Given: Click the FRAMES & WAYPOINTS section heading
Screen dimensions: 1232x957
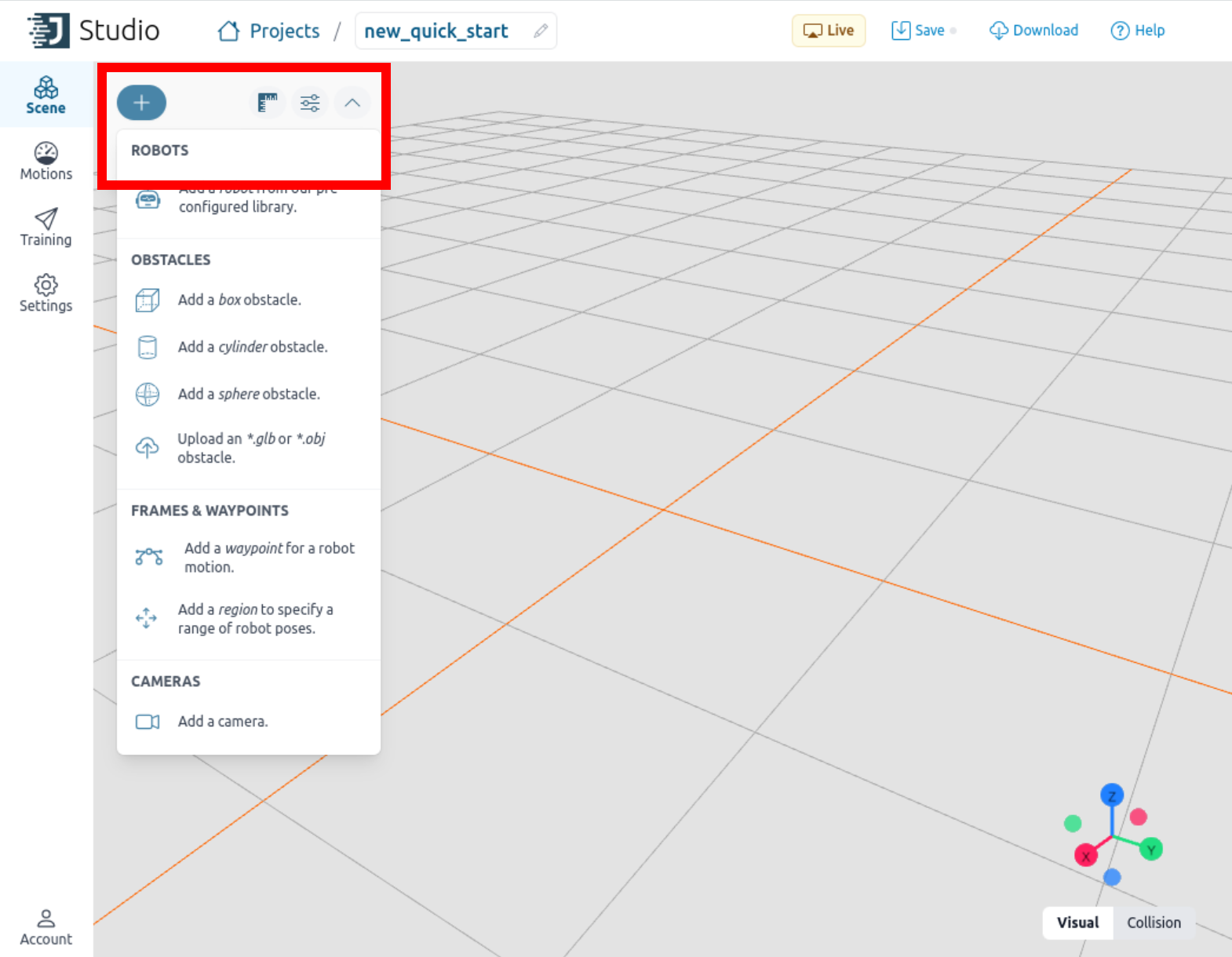Looking at the screenshot, I should coord(210,511).
